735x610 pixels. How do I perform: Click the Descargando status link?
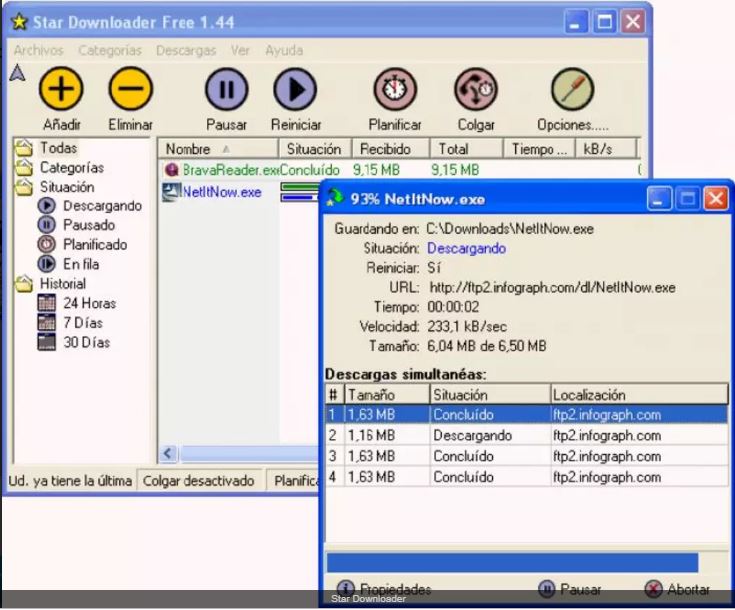(466, 248)
